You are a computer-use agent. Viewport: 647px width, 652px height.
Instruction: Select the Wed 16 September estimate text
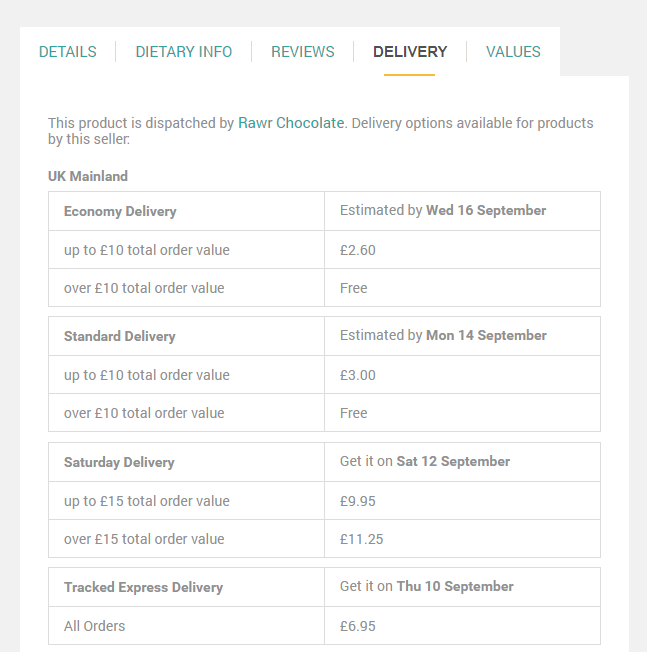pos(486,210)
